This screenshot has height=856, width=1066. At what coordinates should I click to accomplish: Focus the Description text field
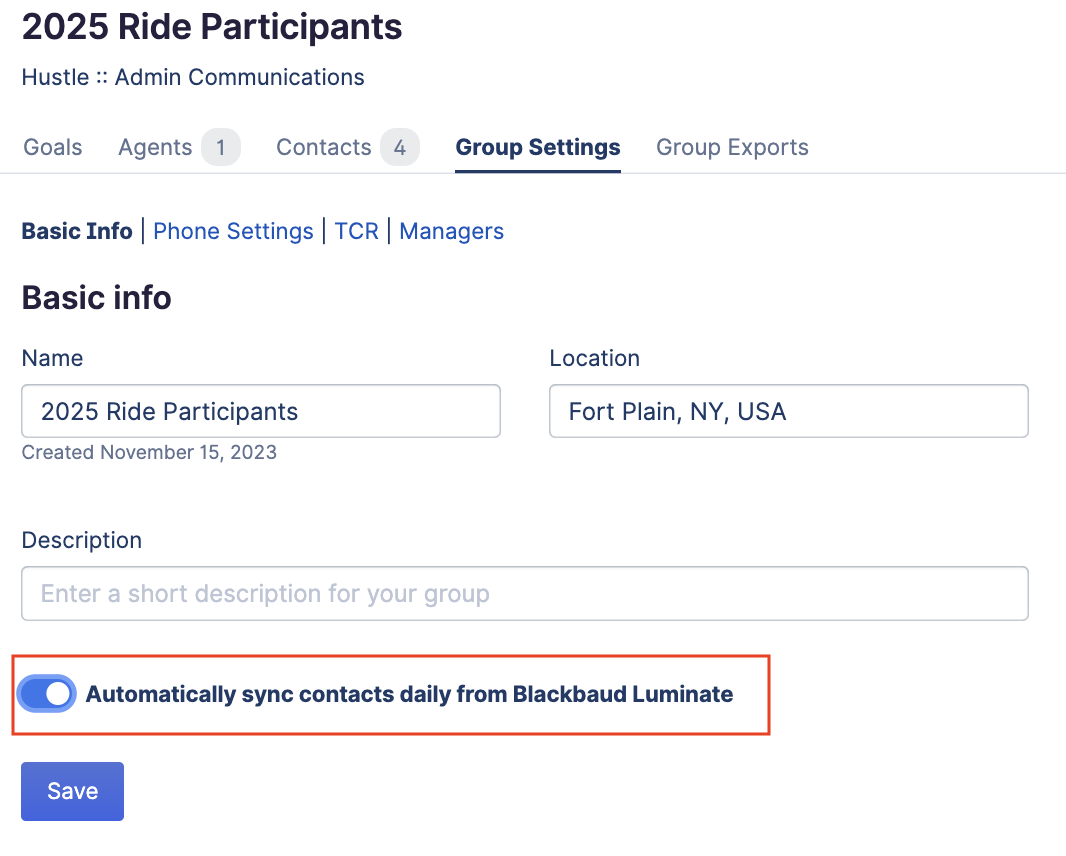point(525,593)
